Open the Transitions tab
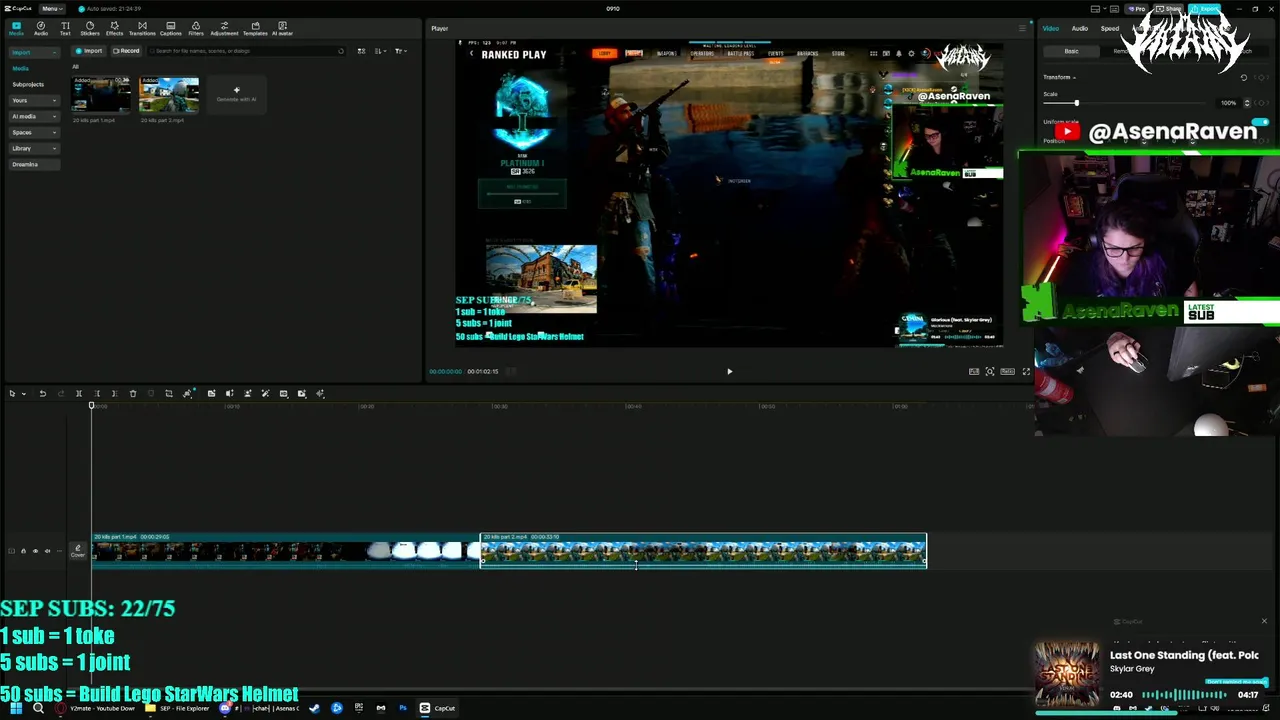This screenshot has height=720, width=1280. coord(142,28)
